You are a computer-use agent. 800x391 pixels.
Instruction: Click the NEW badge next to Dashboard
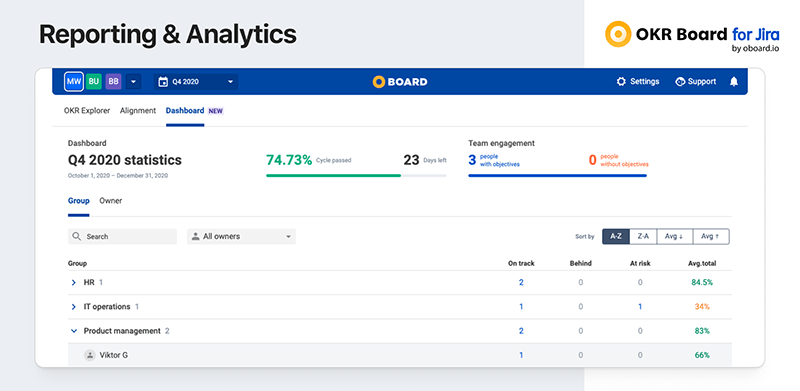(216, 111)
